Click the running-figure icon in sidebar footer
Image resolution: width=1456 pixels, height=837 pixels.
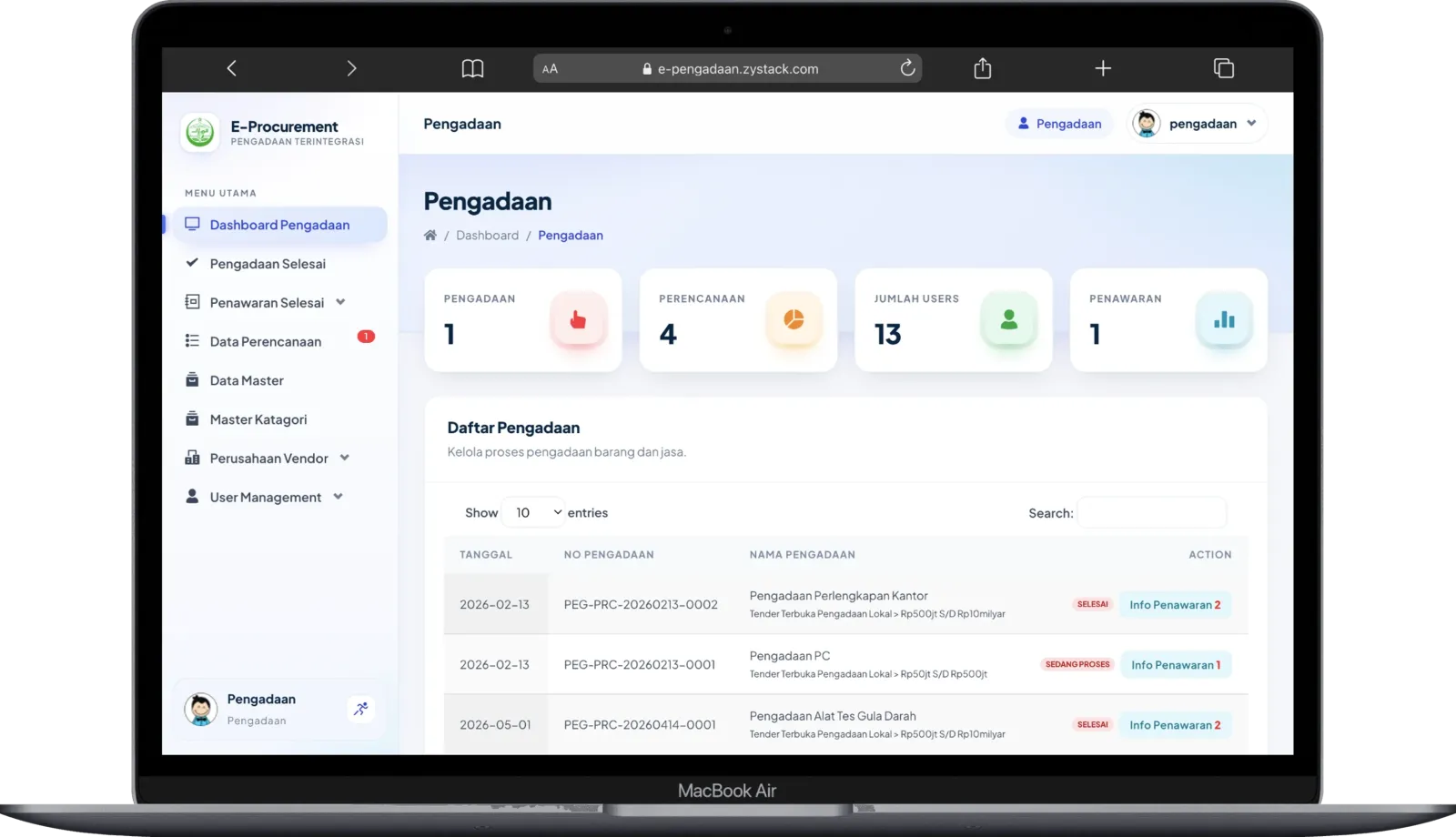click(361, 709)
